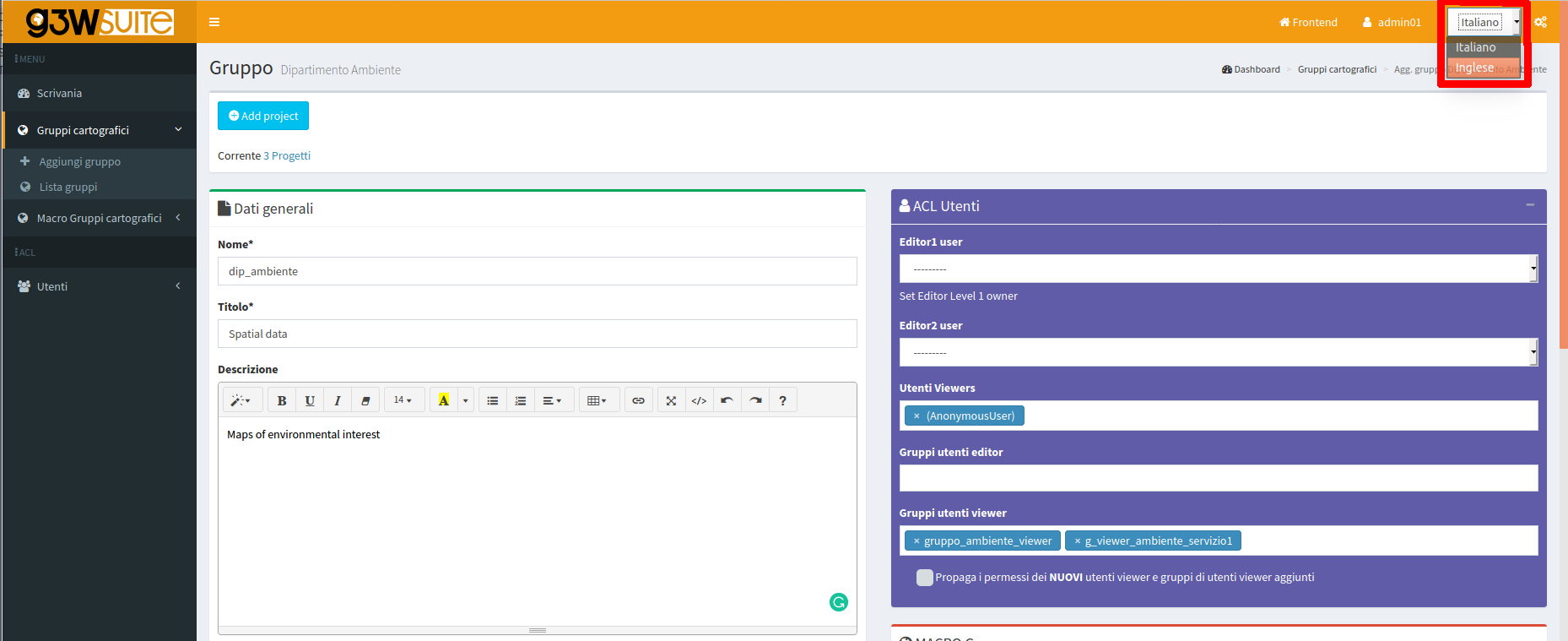Open Aggiungi gruppo in the sidebar

coord(79,161)
